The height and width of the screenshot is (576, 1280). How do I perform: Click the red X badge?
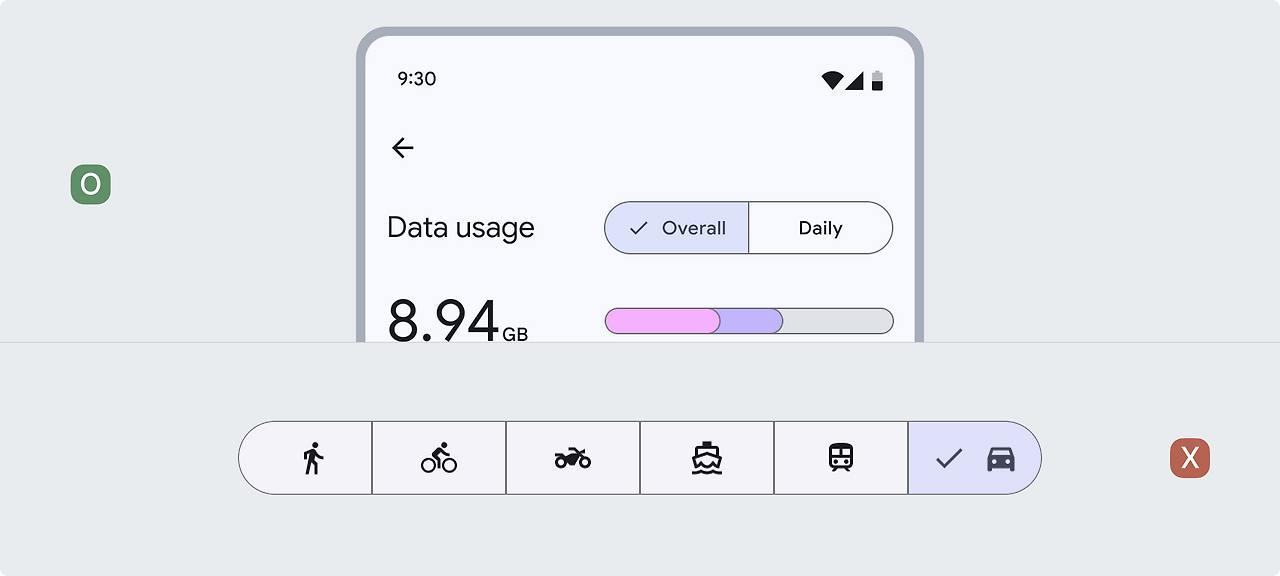tap(1190, 458)
